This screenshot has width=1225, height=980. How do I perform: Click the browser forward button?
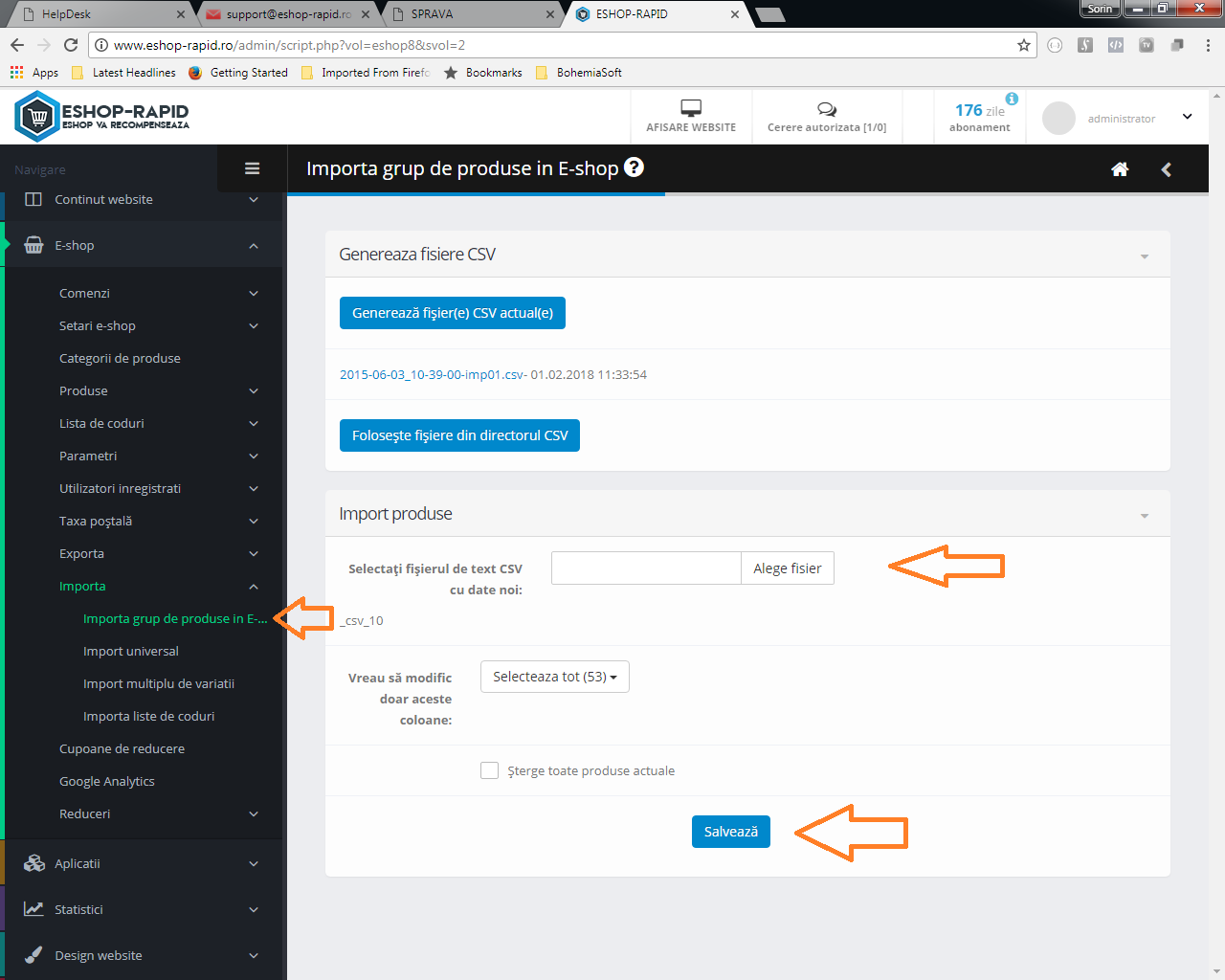pos(44,45)
